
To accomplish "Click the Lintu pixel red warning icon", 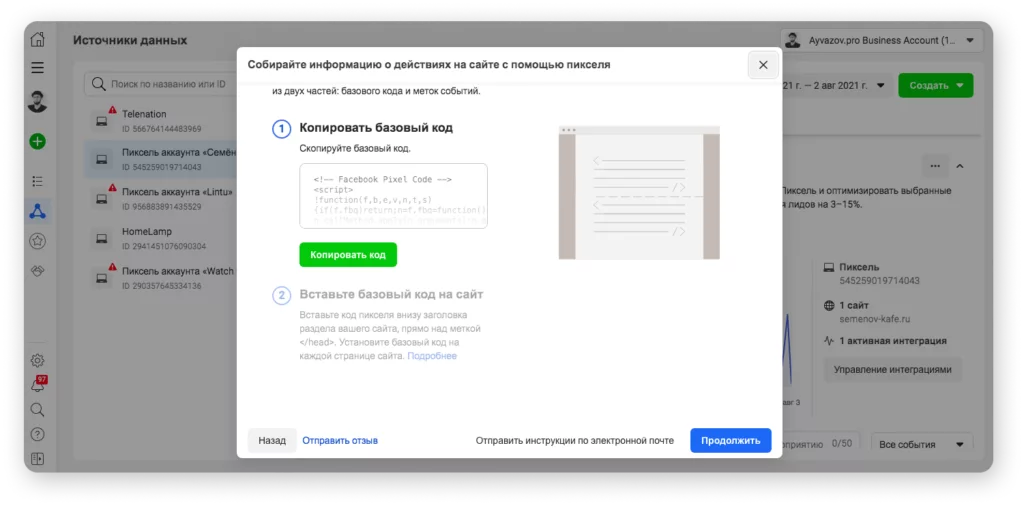I will click(x=112, y=188).
